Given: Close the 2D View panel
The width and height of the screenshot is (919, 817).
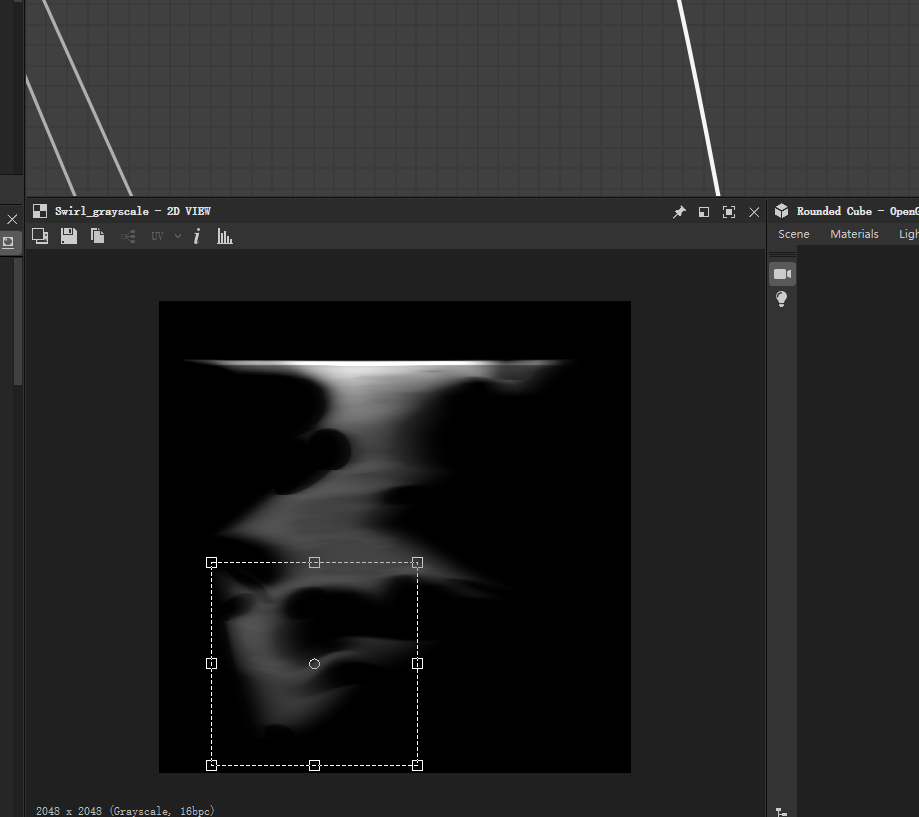Looking at the screenshot, I should point(754,212).
